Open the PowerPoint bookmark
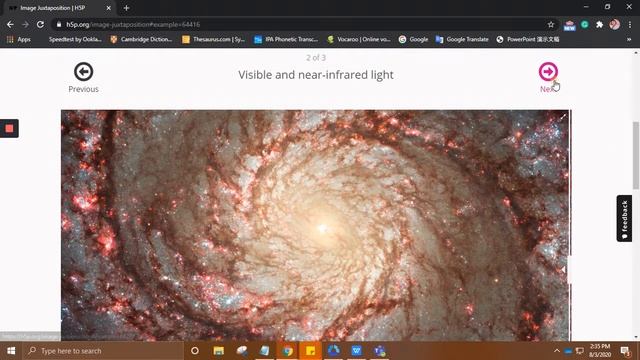This screenshot has height=360, width=640. [x=528, y=39]
